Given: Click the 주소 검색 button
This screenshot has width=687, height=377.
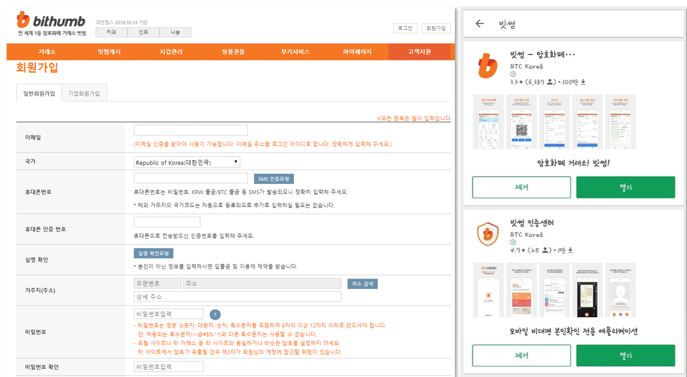Looking at the screenshot, I should [x=362, y=284].
